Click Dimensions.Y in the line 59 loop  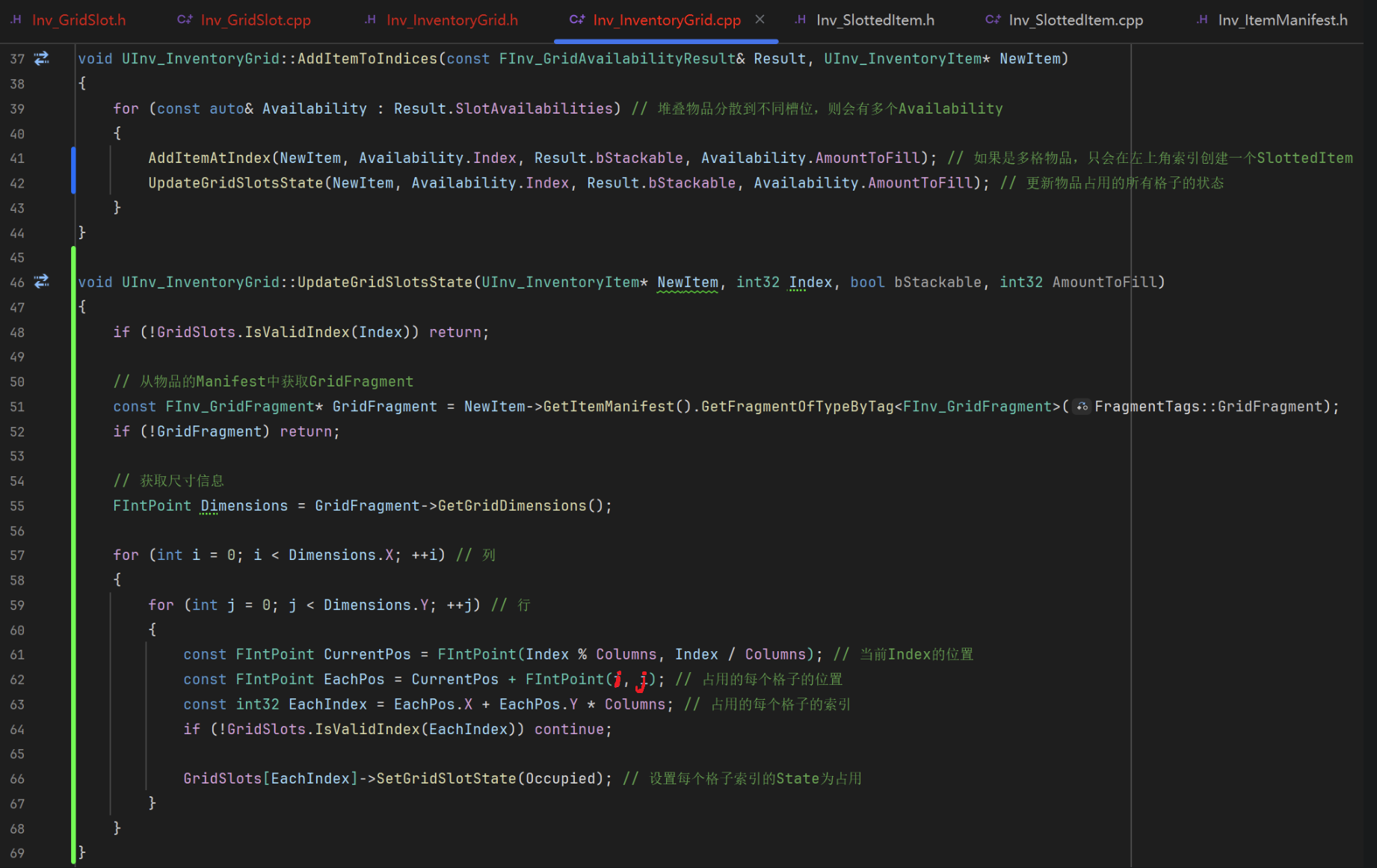[376, 606]
